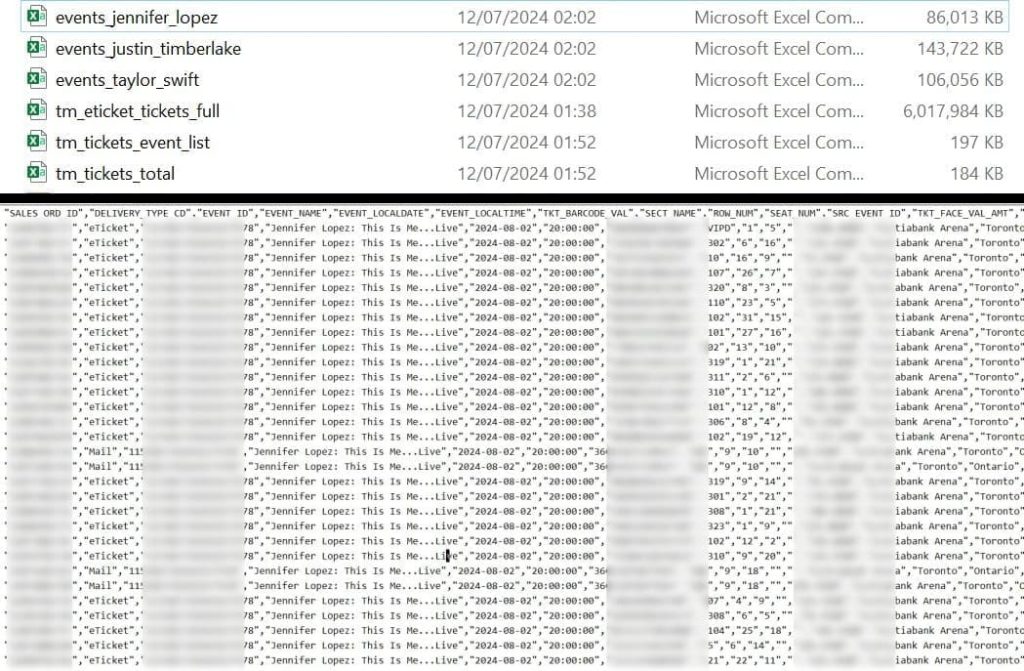Click the Excel icon for events_justin_timberlake
This screenshot has height=671, width=1024.
point(37,48)
